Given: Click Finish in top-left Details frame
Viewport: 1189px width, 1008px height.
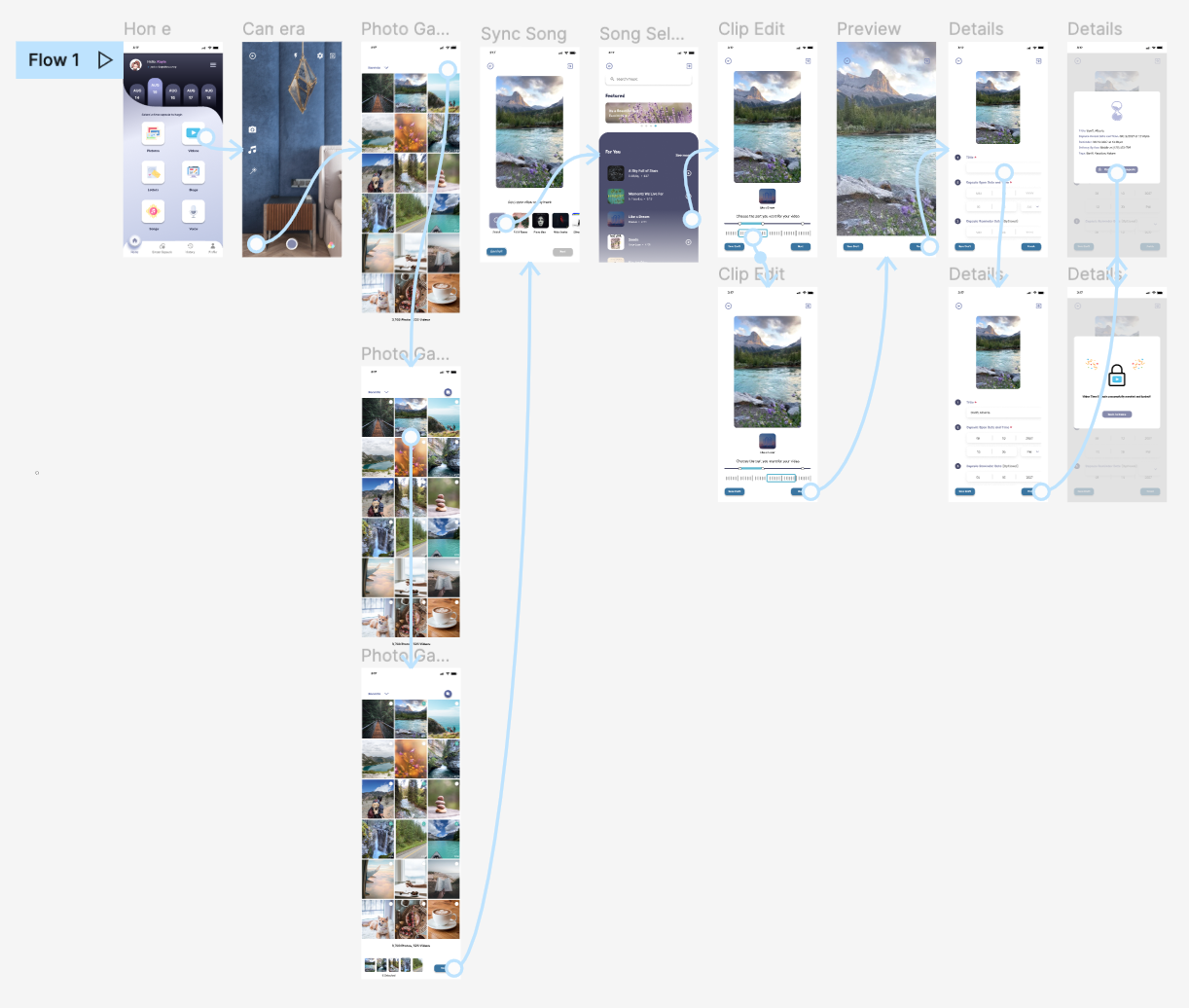Looking at the screenshot, I should pos(1031,246).
